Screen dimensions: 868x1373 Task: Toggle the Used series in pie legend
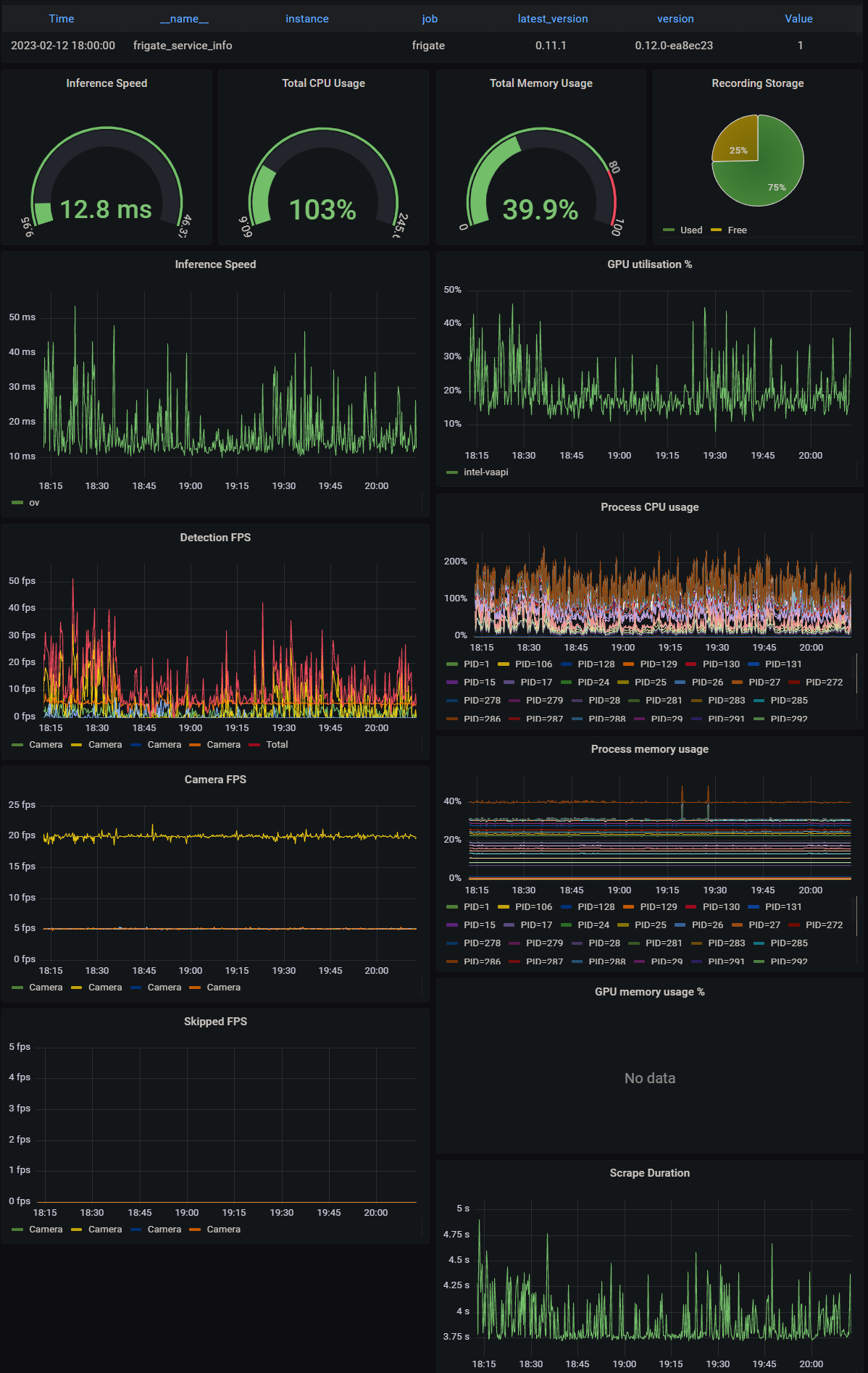690,230
